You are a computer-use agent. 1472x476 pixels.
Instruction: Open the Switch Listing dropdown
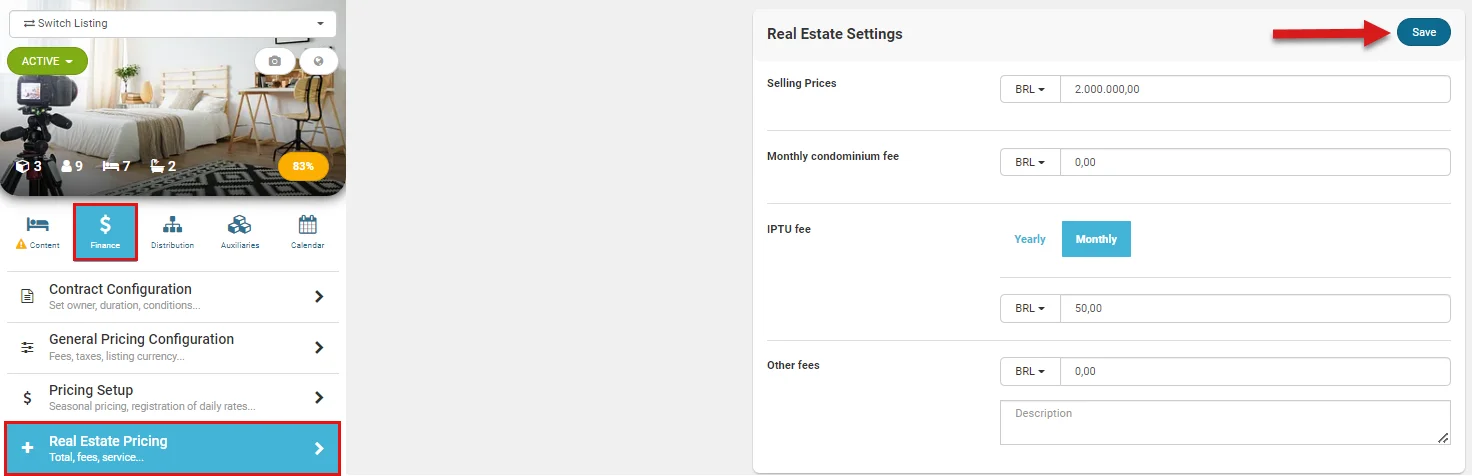[173, 23]
